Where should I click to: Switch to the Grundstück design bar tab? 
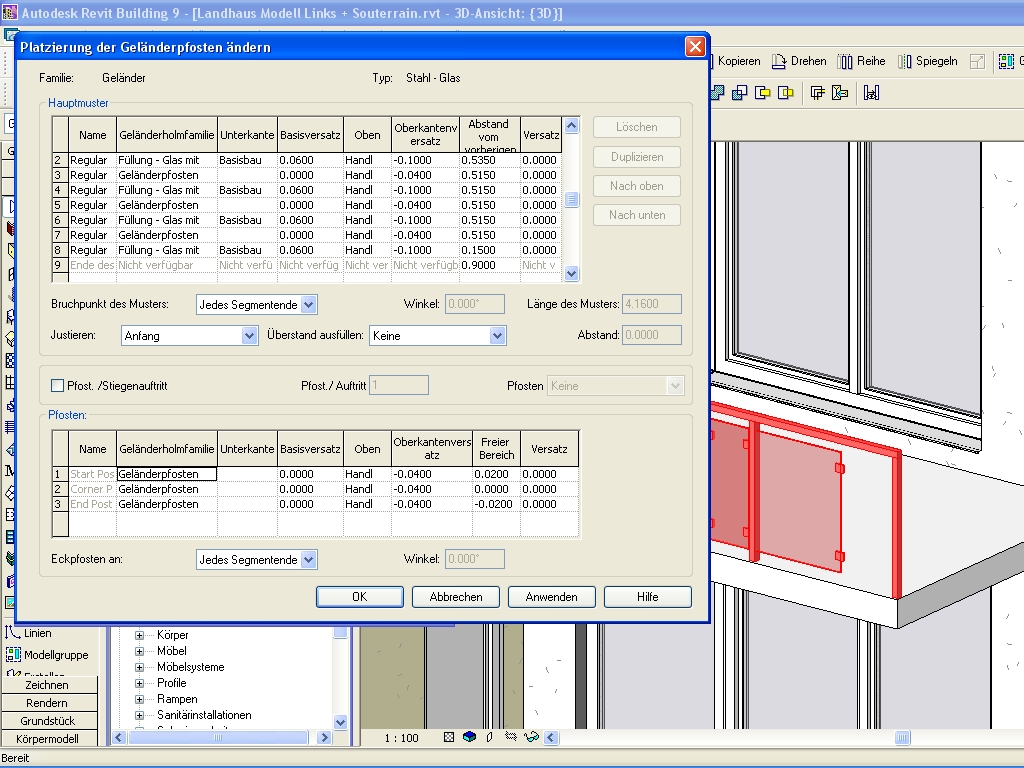coord(49,721)
